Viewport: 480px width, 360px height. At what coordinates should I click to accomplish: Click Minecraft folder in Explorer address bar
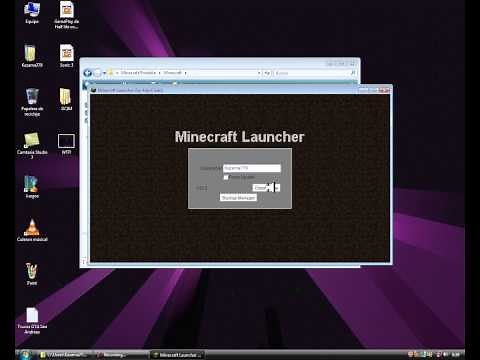point(173,73)
